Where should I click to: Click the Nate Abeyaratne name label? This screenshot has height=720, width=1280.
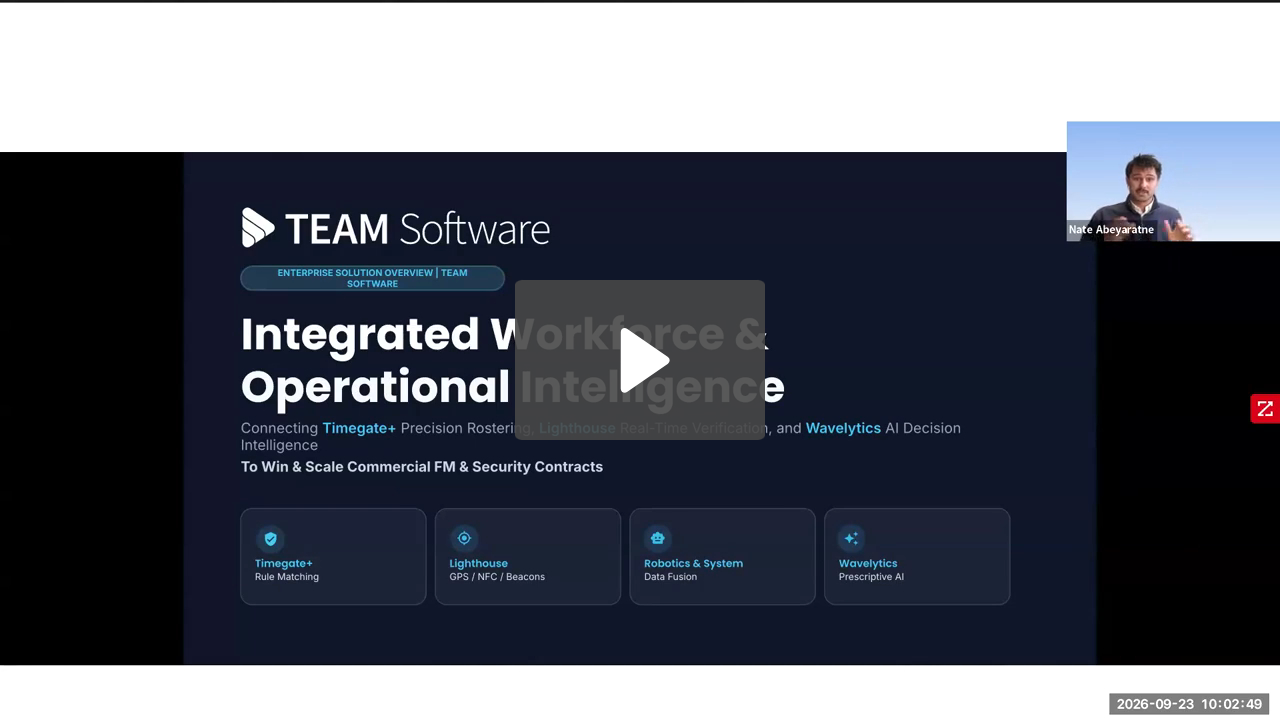(x=1111, y=230)
